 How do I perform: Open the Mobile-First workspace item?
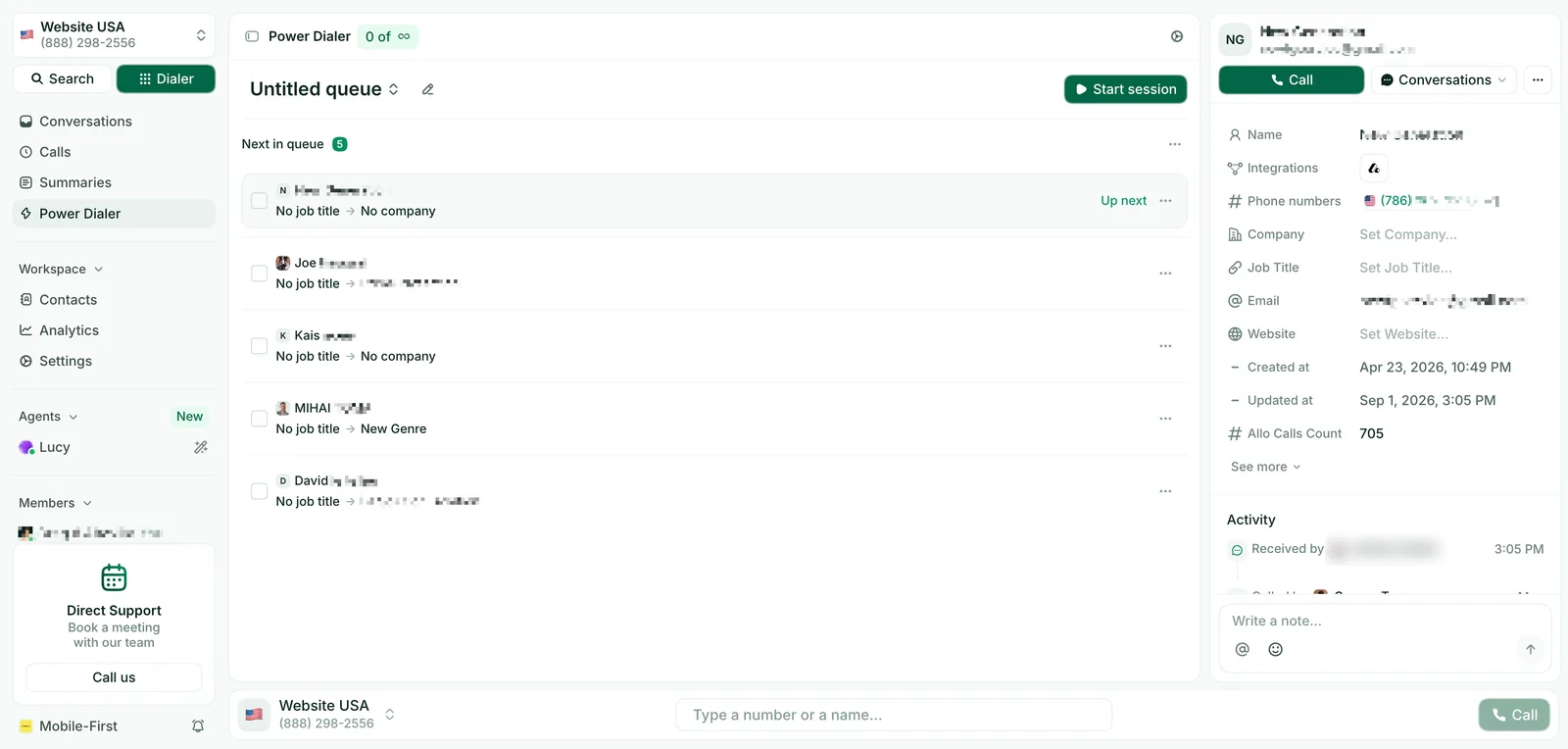(78, 726)
